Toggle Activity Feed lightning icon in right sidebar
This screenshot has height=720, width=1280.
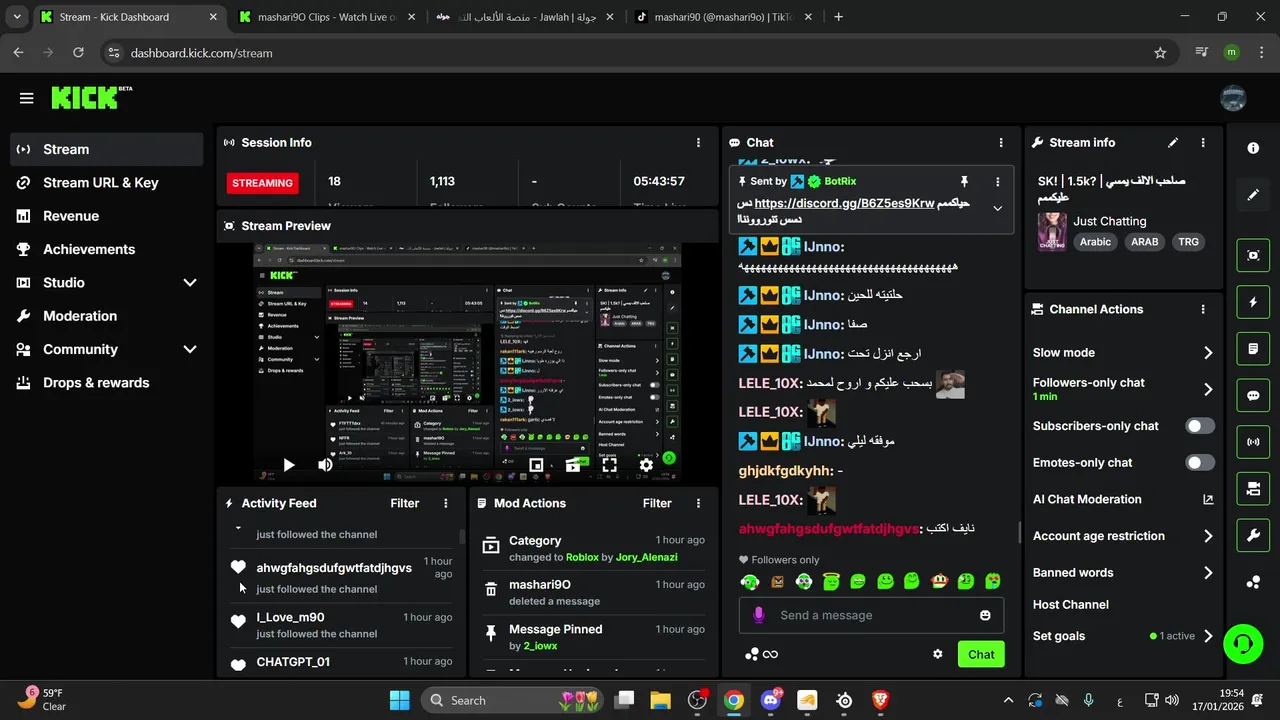click(1253, 302)
